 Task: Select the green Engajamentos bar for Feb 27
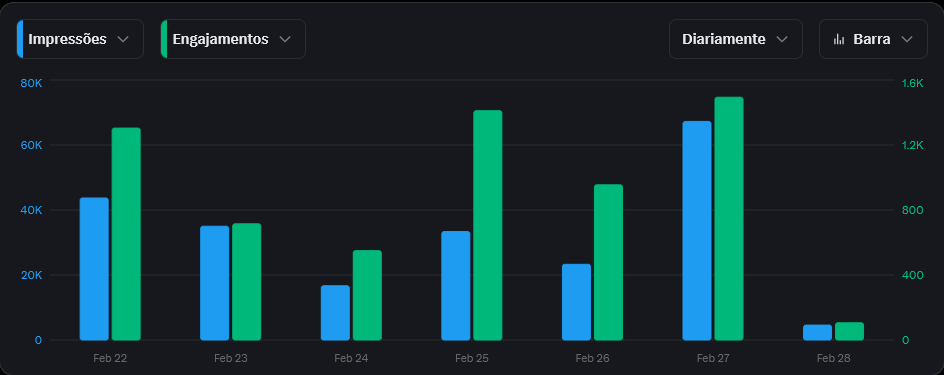coord(729,218)
